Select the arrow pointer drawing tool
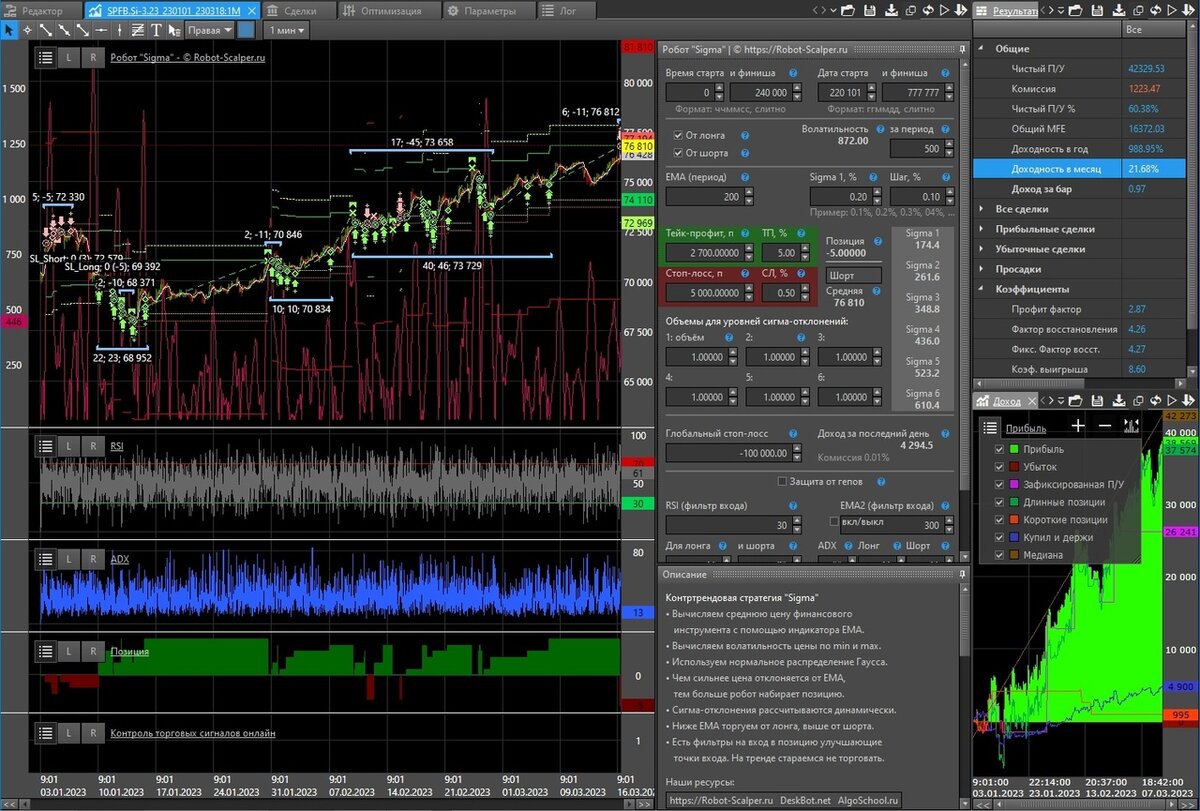The height and width of the screenshot is (811, 1200). [x=9, y=30]
